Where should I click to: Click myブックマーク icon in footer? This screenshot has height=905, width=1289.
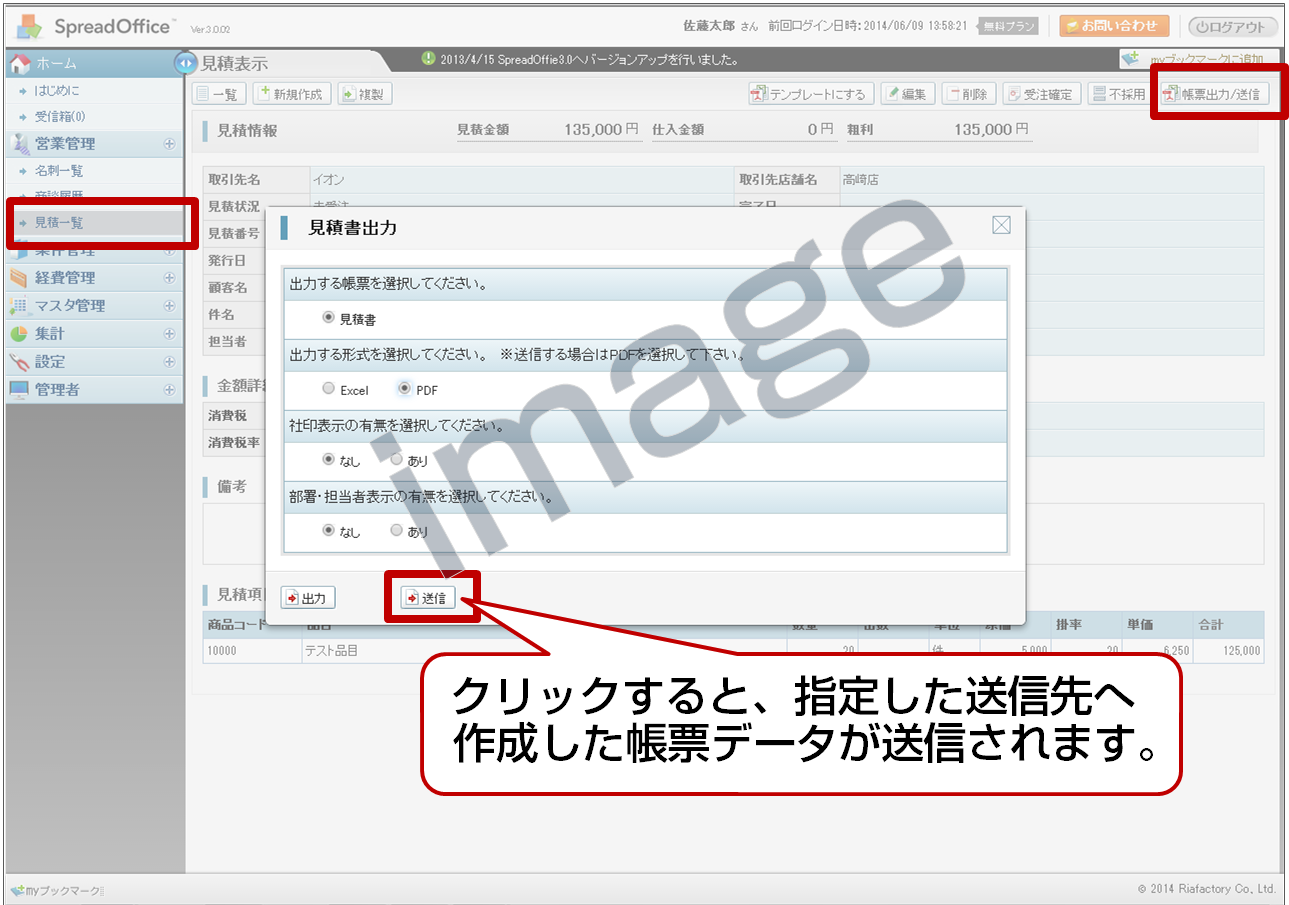click(x=17, y=890)
